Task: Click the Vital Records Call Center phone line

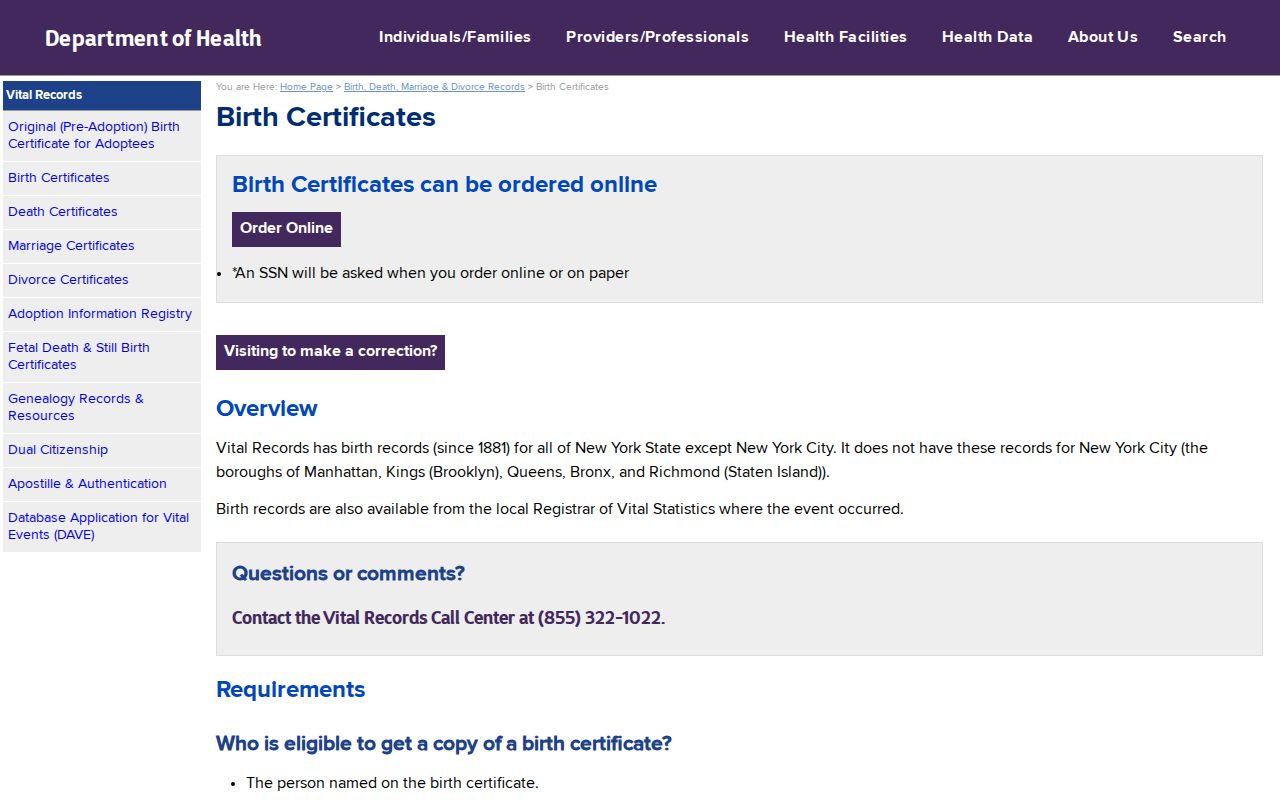Action: 448,618
